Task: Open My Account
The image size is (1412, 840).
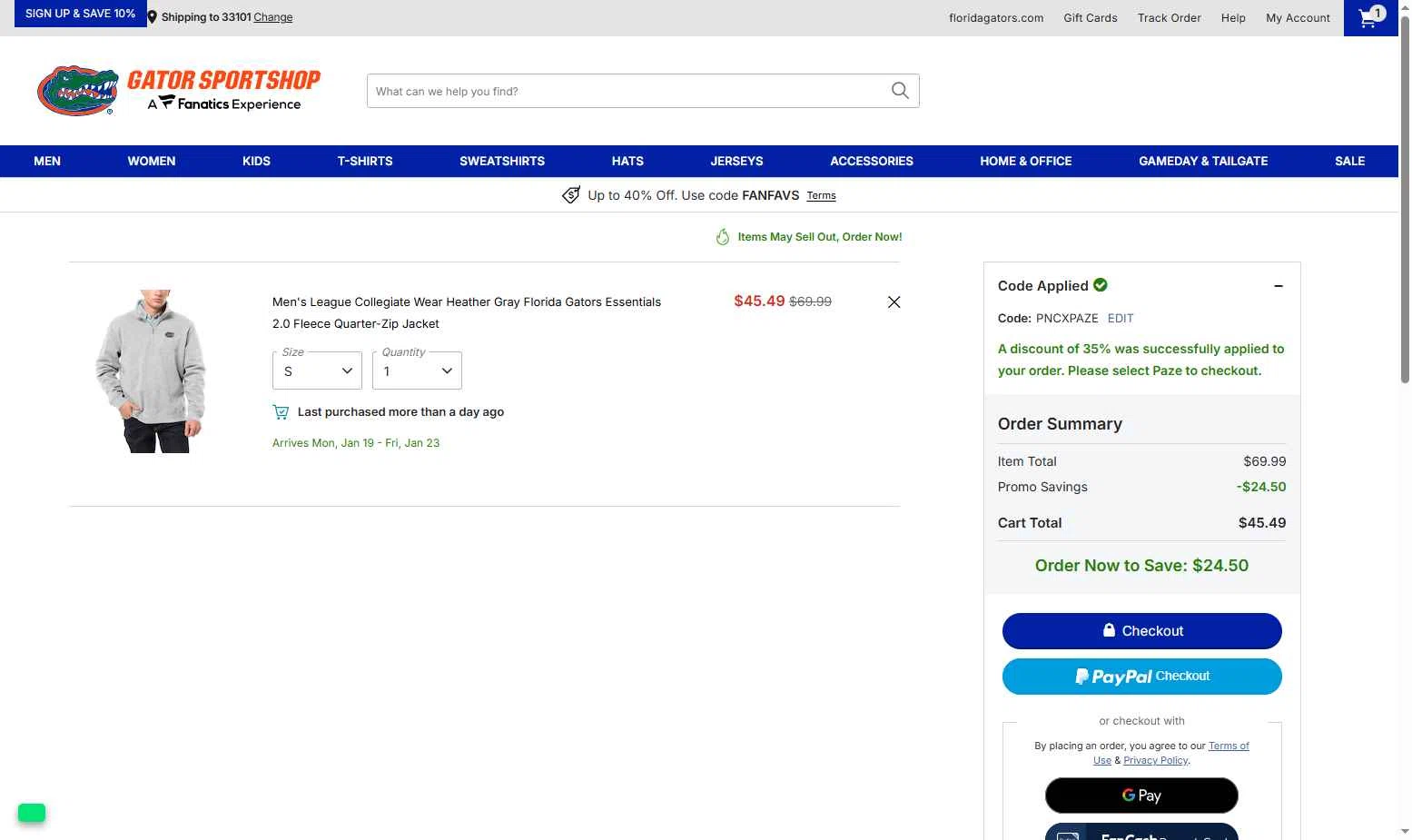Action: tap(1298, 18)
